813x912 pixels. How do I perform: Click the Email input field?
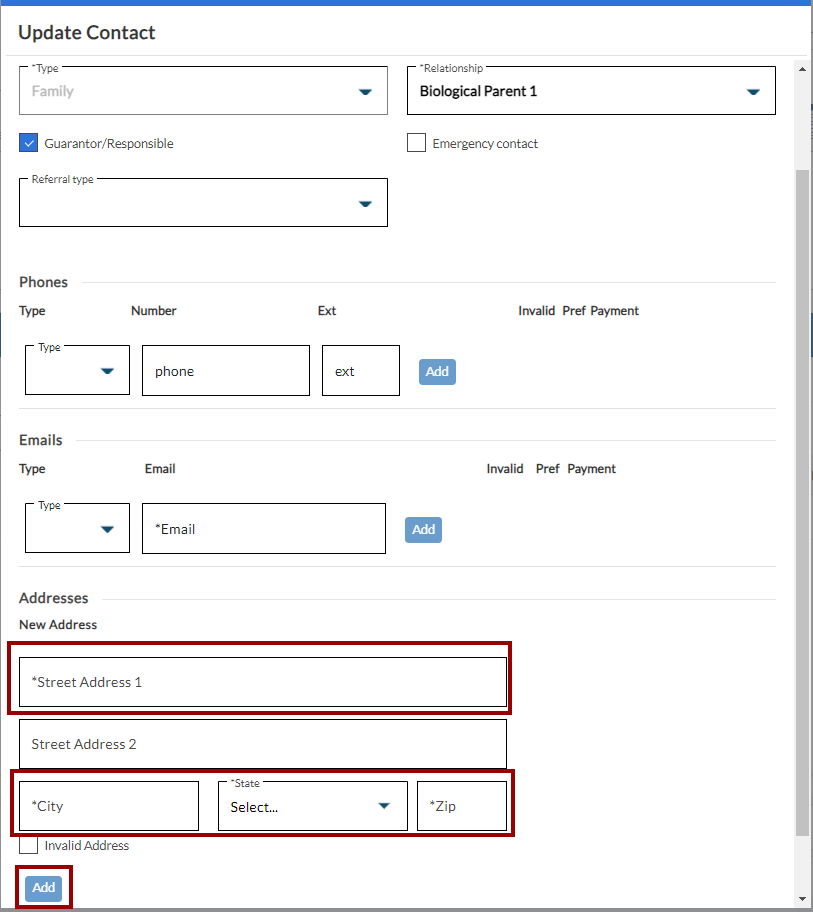pyautogui.click(x=263, y=529)
